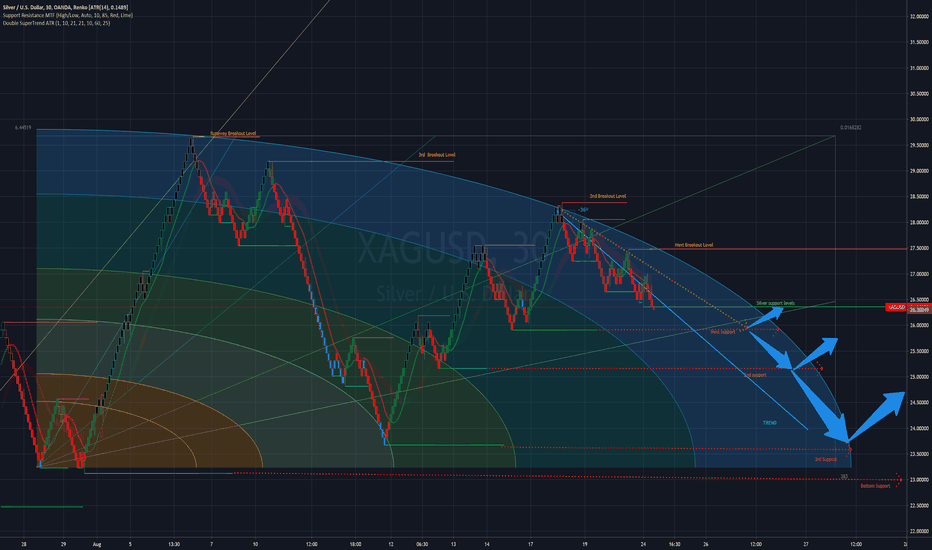Viewport: 932px width, 550px height.
Task: Click the Bottom Support annotation
Action: click(x=876, y=486)
